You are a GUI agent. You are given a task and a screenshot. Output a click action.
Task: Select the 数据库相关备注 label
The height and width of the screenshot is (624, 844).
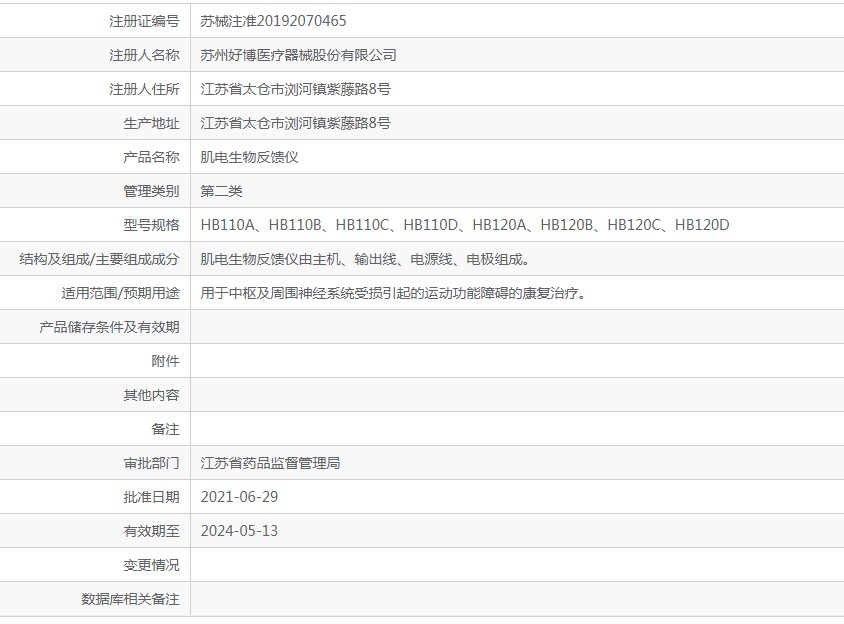(x=130, y=599)
